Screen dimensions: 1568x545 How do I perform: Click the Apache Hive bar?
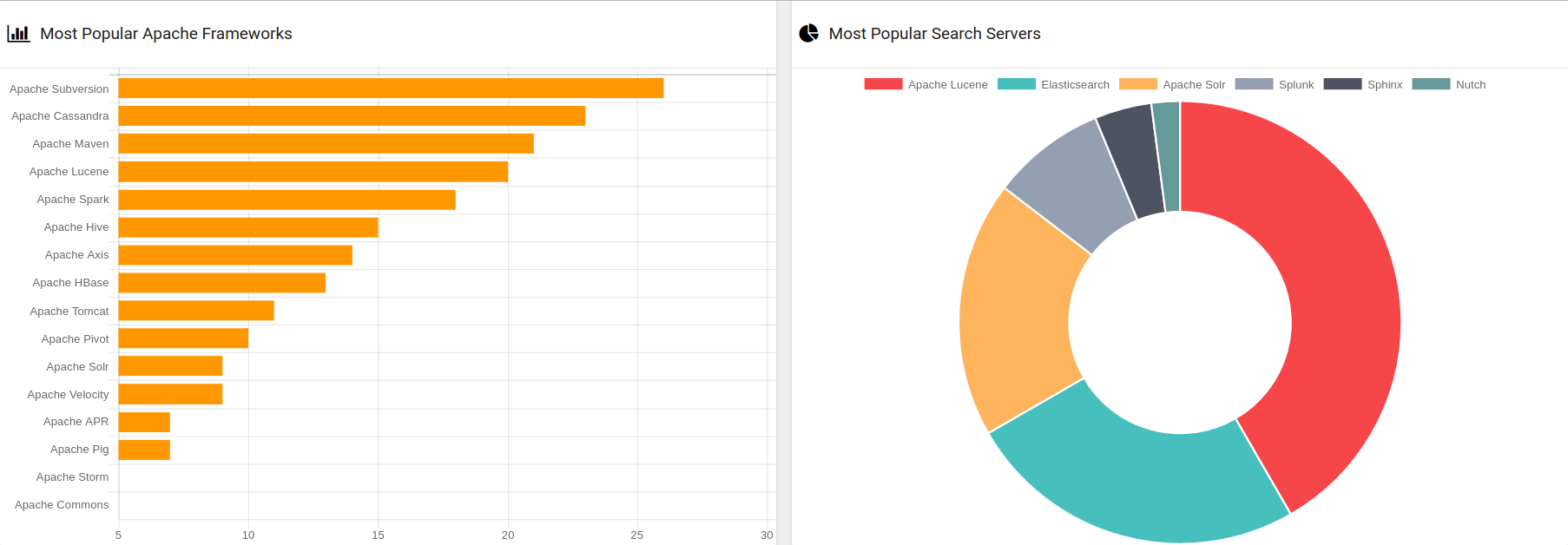tap(248, 227)
